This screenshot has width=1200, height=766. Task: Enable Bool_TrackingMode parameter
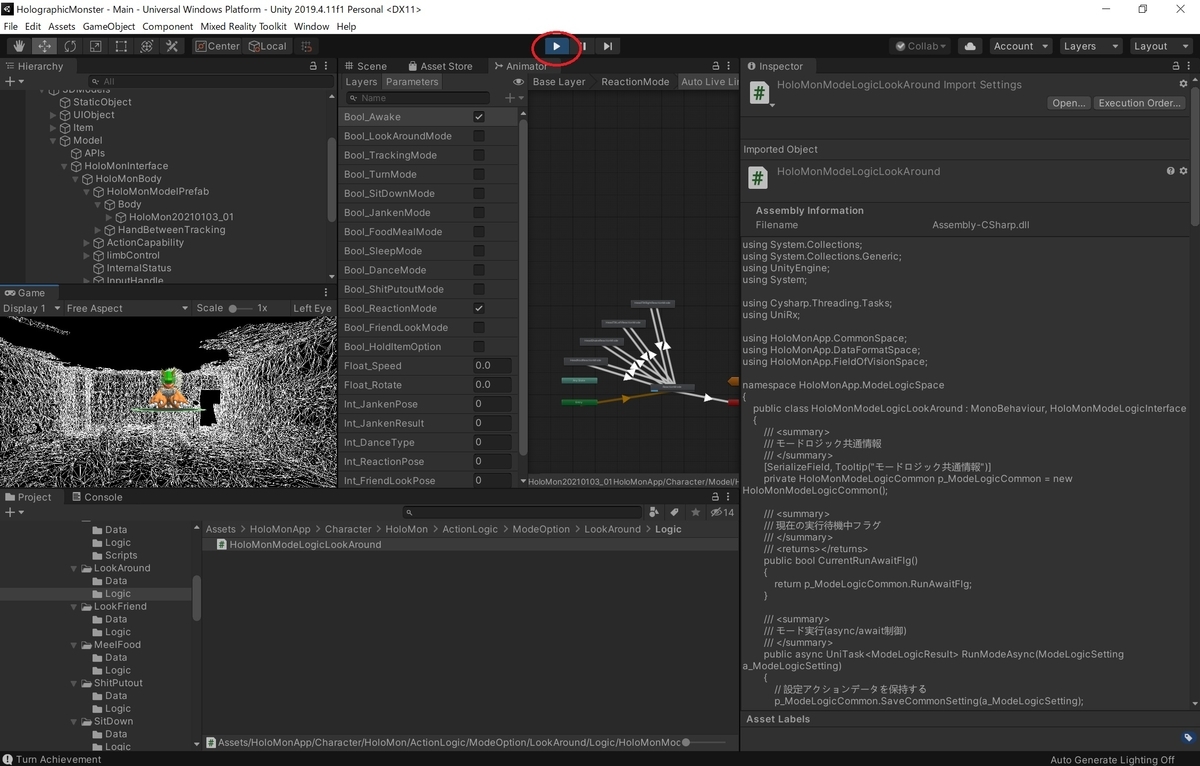(x=479, y=155)
